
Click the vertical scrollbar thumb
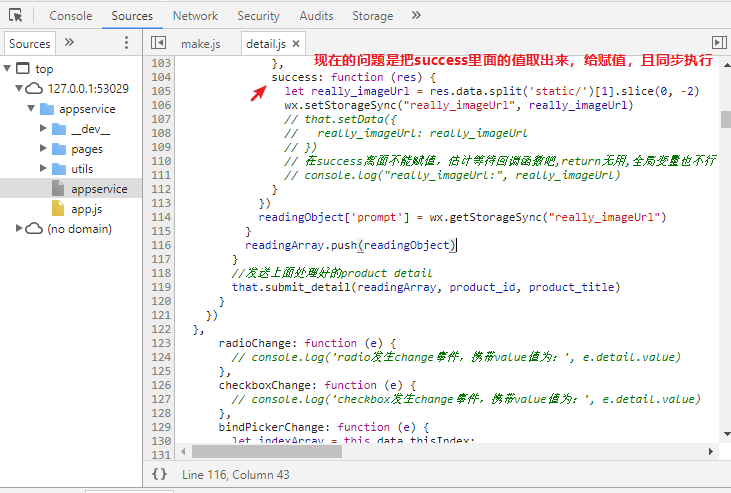coord(726,119)
